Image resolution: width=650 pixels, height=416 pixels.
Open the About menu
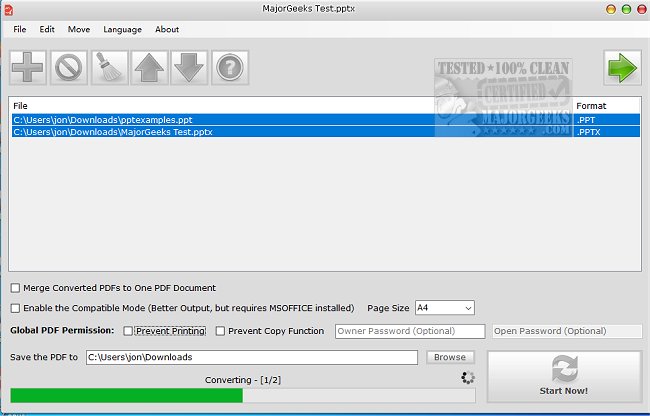pos(167,29)
